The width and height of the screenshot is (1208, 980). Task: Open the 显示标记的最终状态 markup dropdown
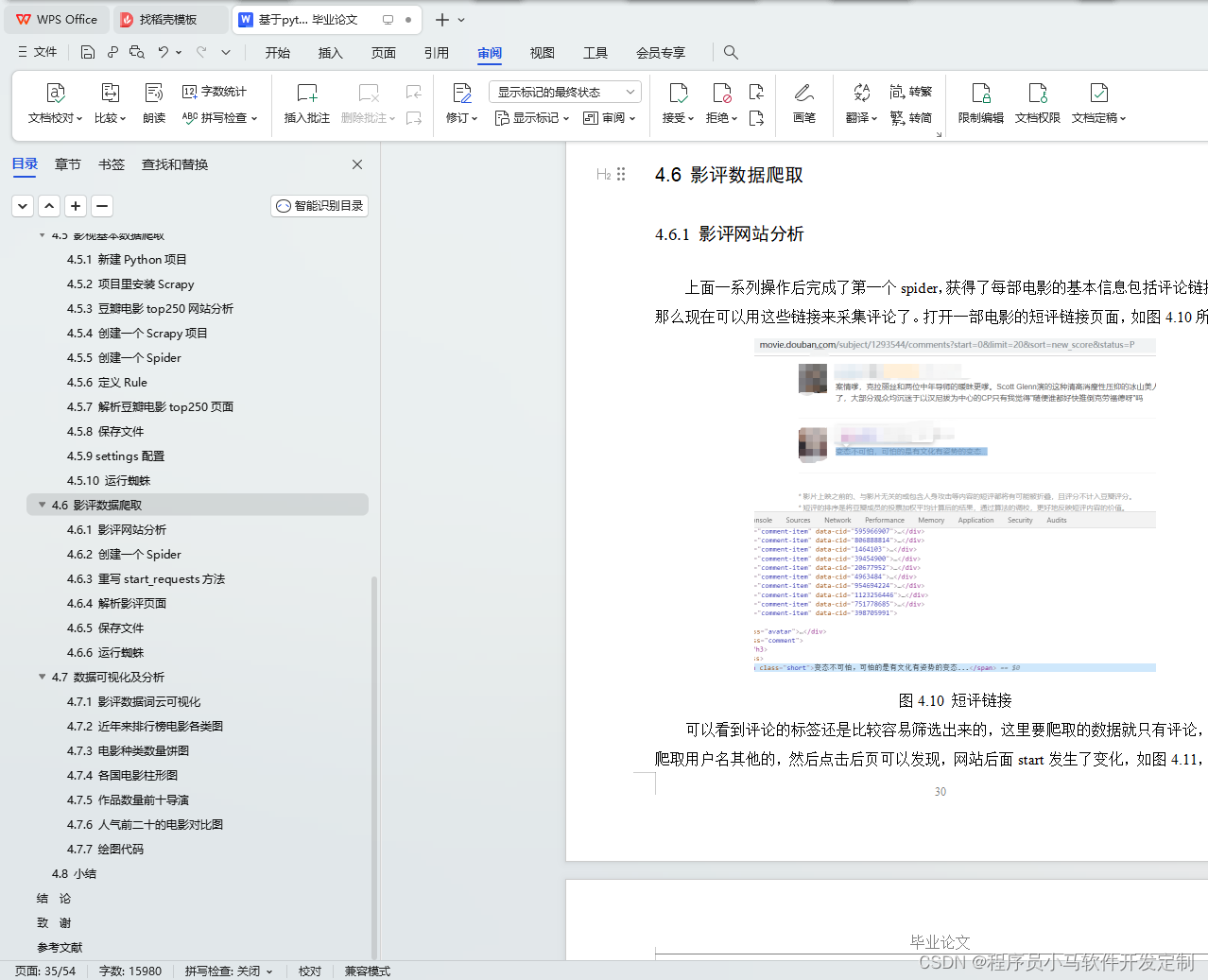point(562,91)
